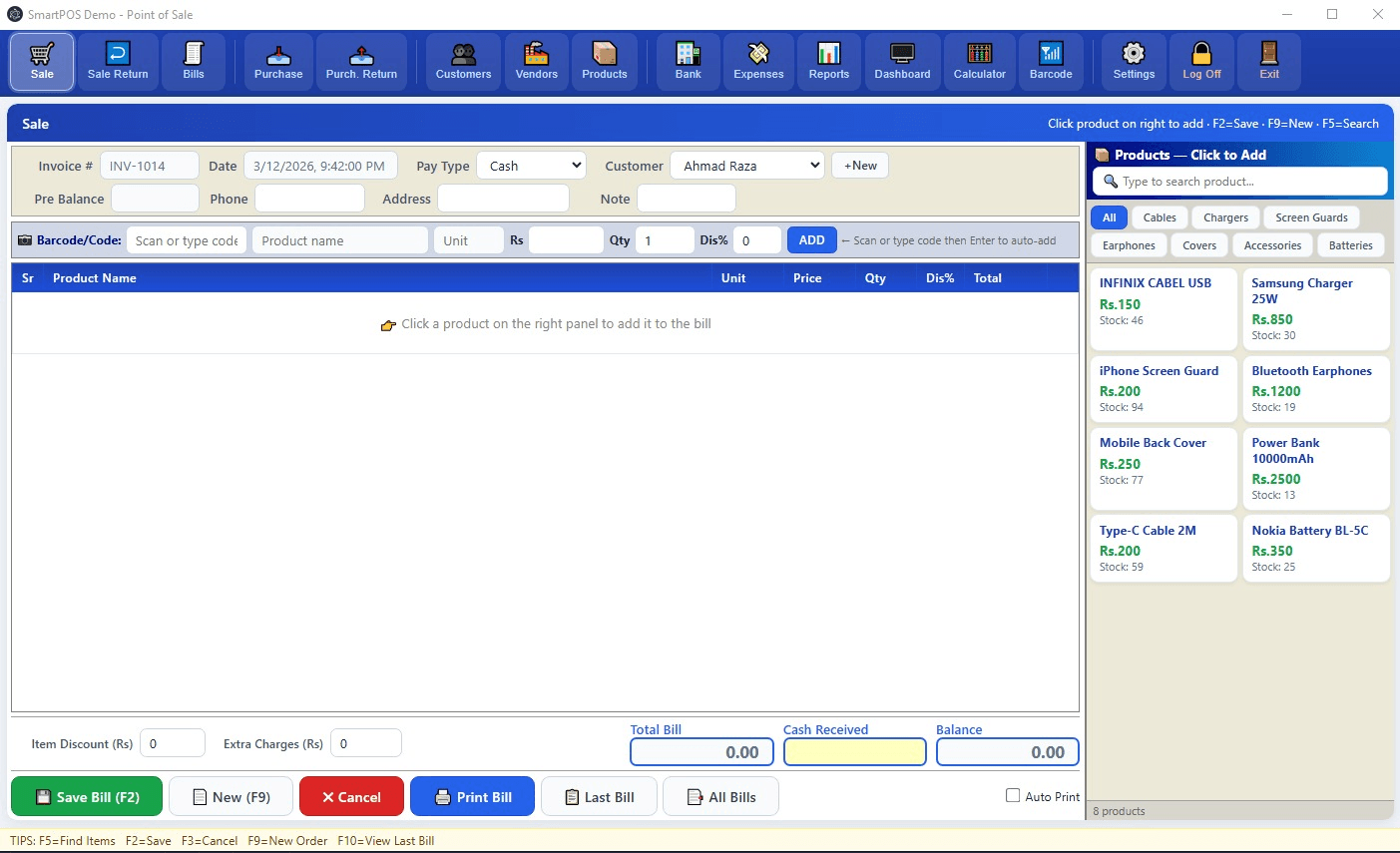Switch to the Screen Guards category tab

click(x=1311, y=216)
